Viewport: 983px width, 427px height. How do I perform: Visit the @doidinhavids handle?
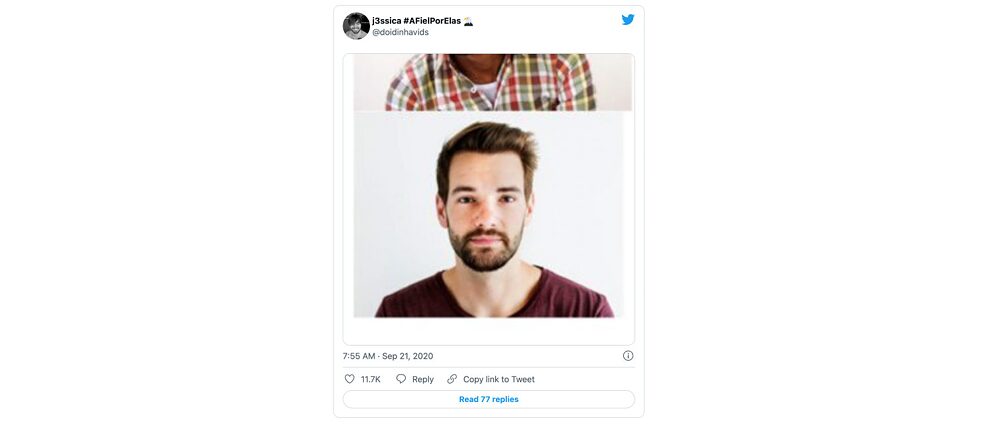(400, 33)
